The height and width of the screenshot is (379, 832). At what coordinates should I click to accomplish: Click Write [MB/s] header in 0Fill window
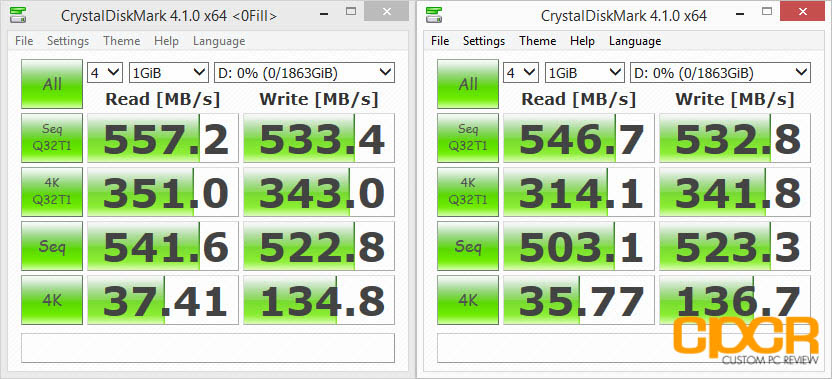point(319,99)
